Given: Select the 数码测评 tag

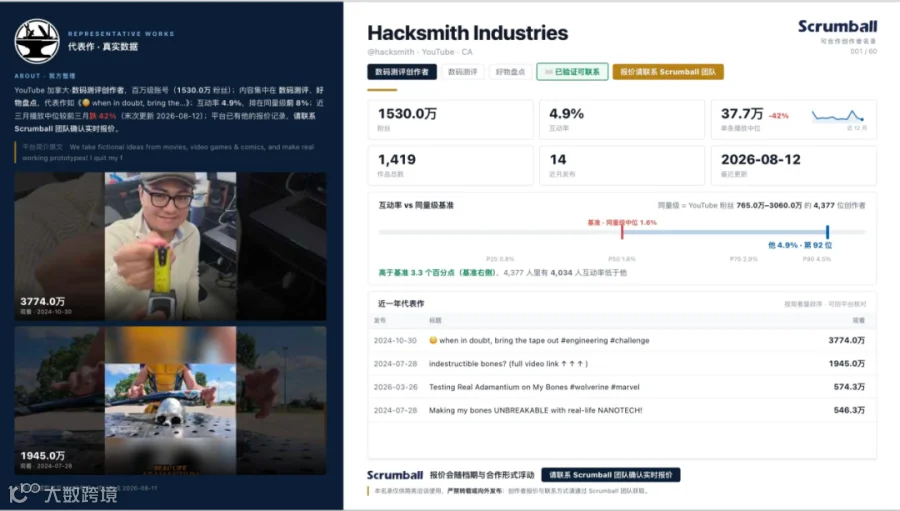Looking at the screenshot, I should pos(463,72).
